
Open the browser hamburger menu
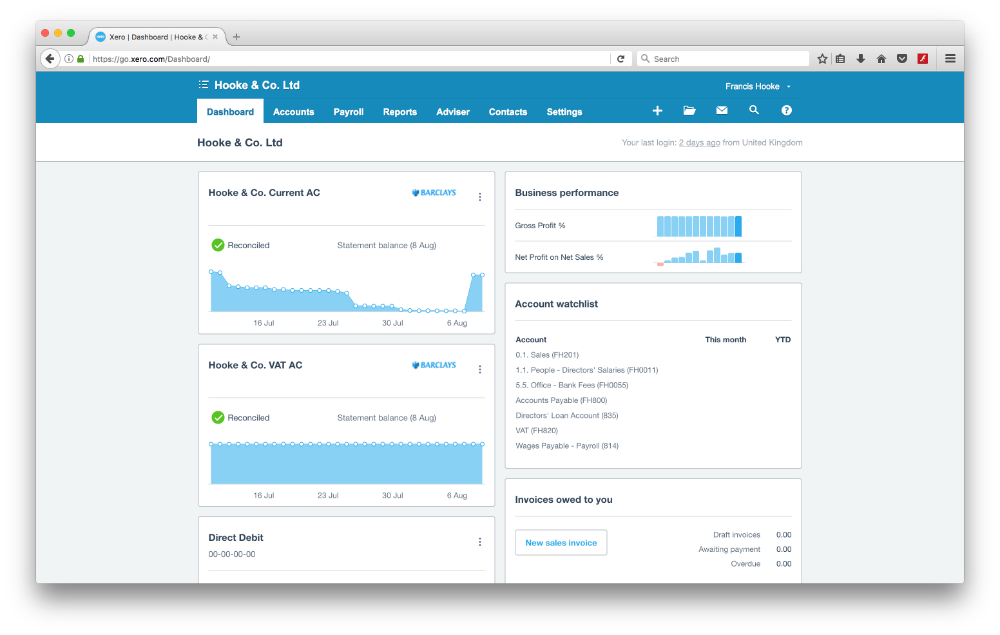tap(950, 59)
